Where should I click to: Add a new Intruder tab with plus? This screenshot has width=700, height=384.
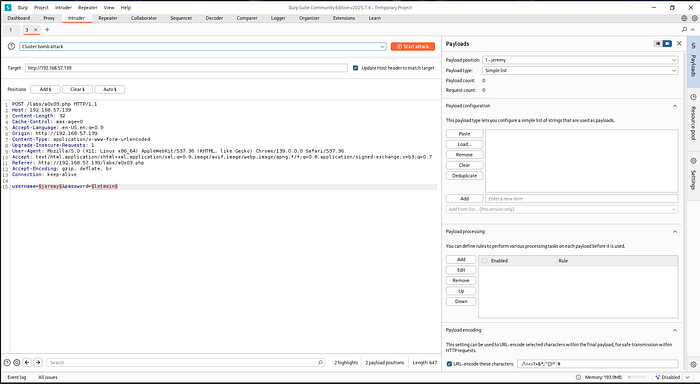click(47, 29)
